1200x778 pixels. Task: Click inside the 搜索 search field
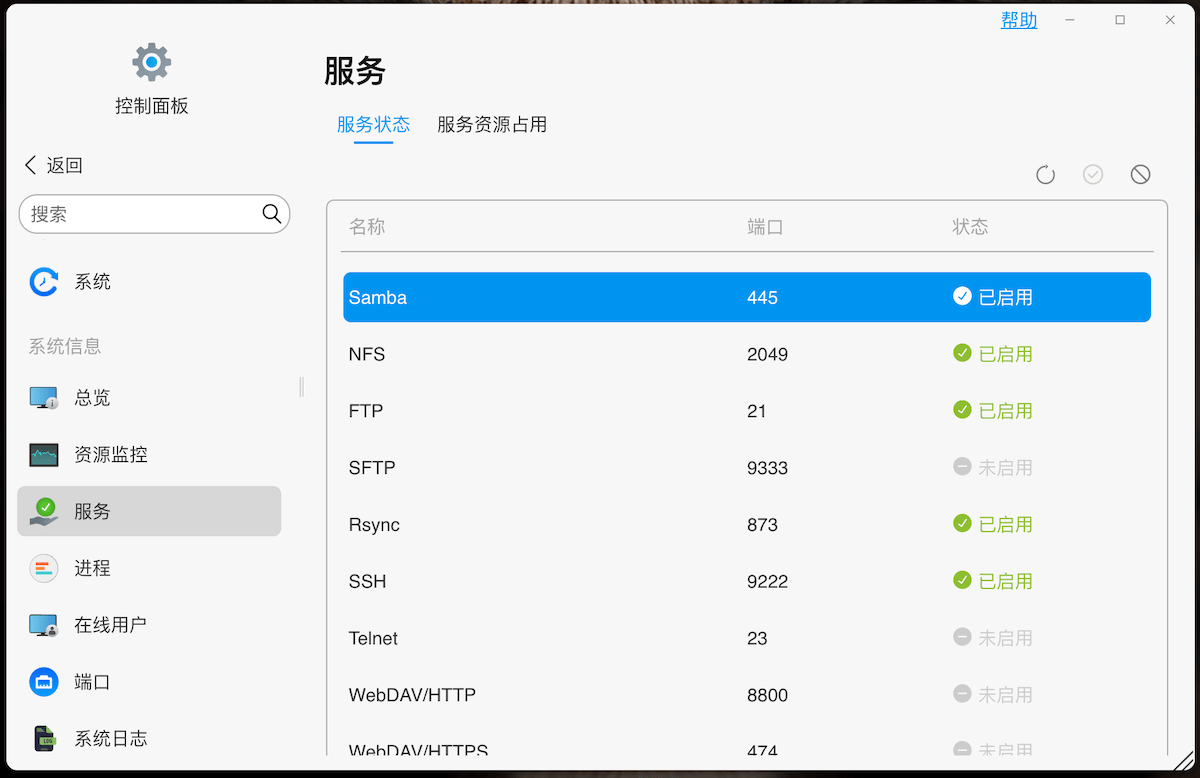coord(140,213)
